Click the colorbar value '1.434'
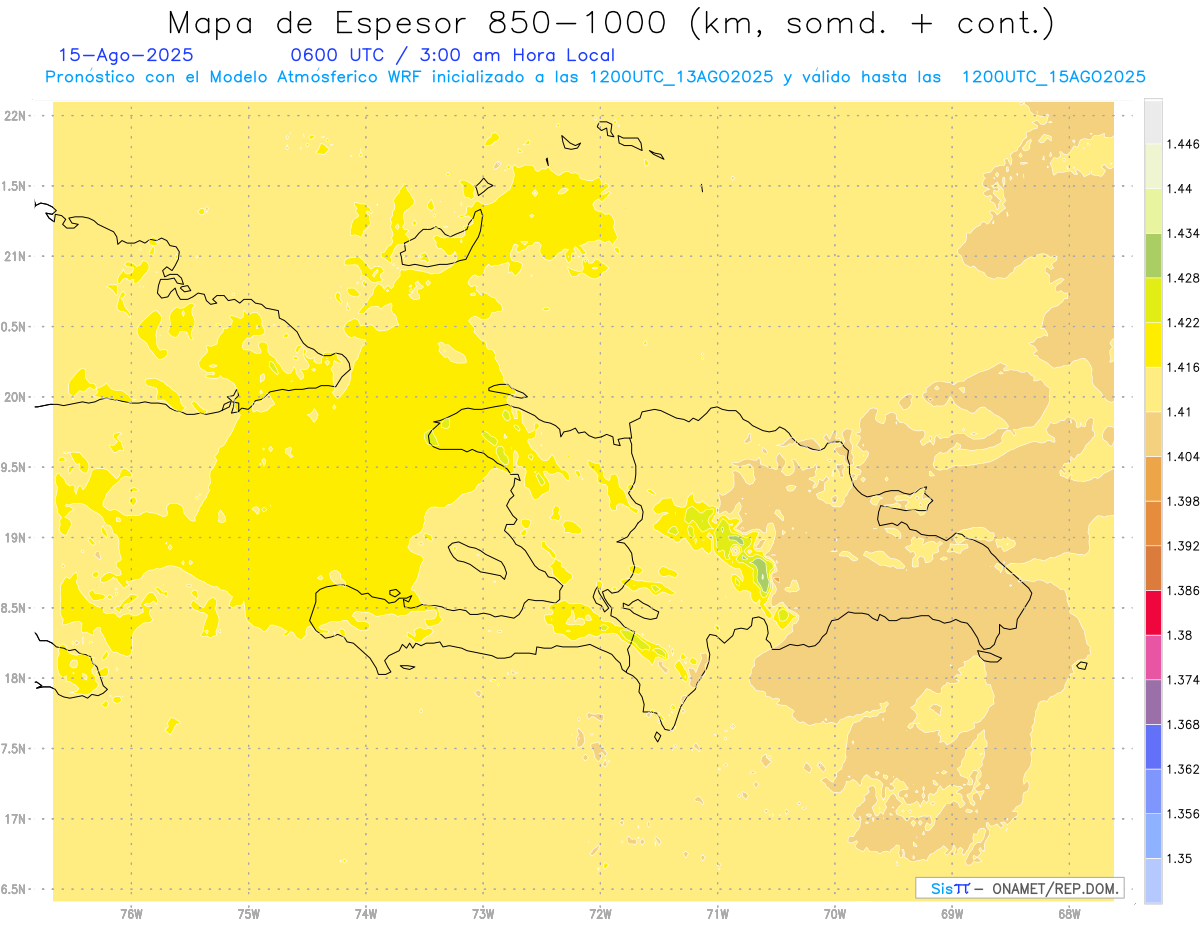This screenshot has height=927, width=1200. [1184, 233]
